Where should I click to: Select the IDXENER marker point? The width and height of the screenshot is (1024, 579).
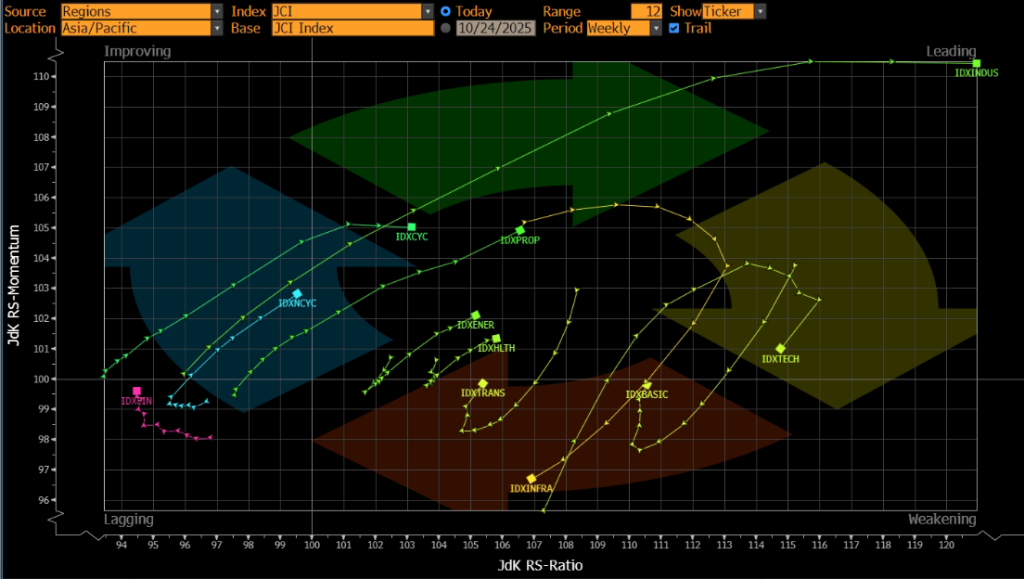tap(476, 315)
